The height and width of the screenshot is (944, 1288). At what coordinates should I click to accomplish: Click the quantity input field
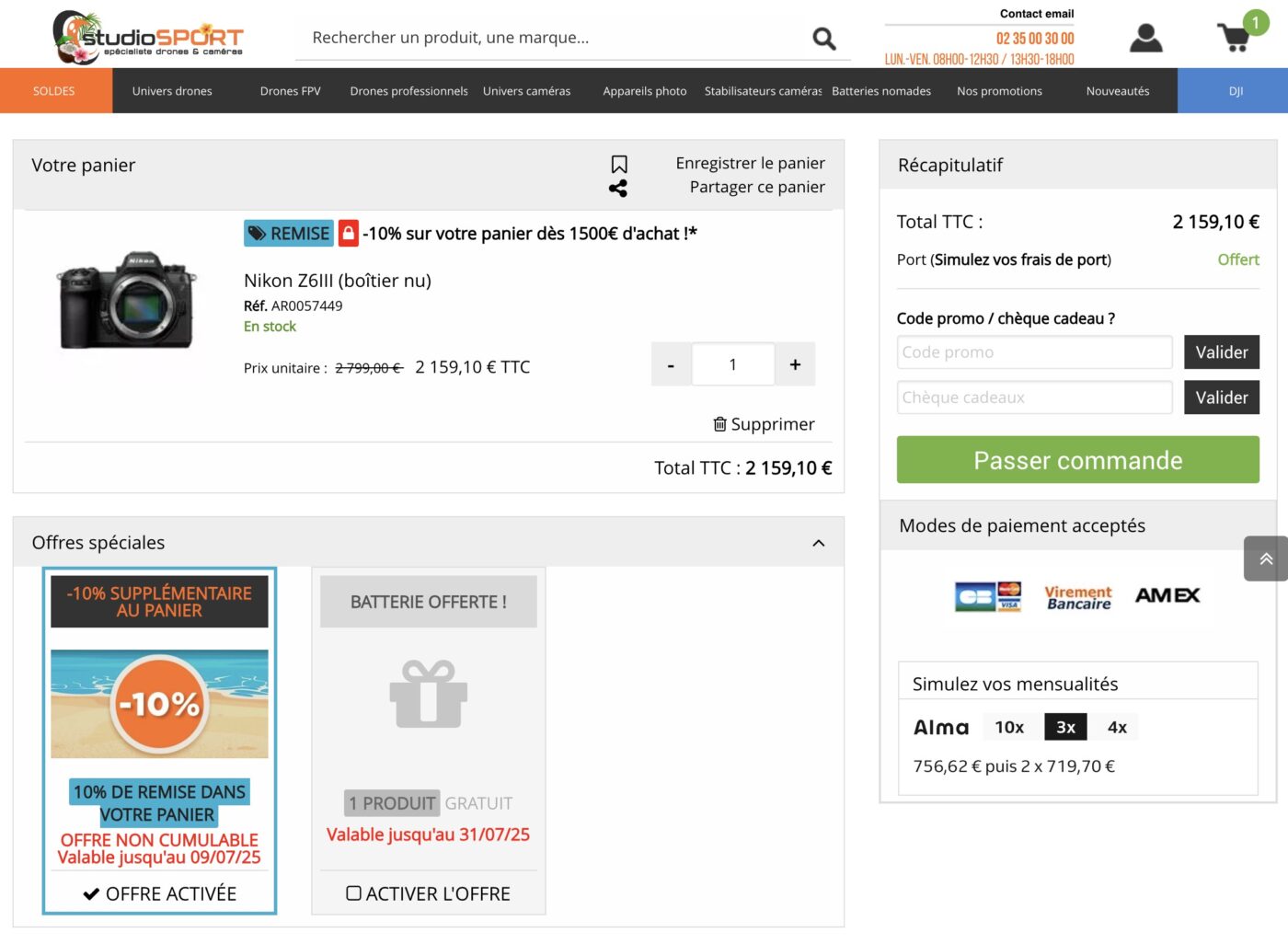pos(733,364)
